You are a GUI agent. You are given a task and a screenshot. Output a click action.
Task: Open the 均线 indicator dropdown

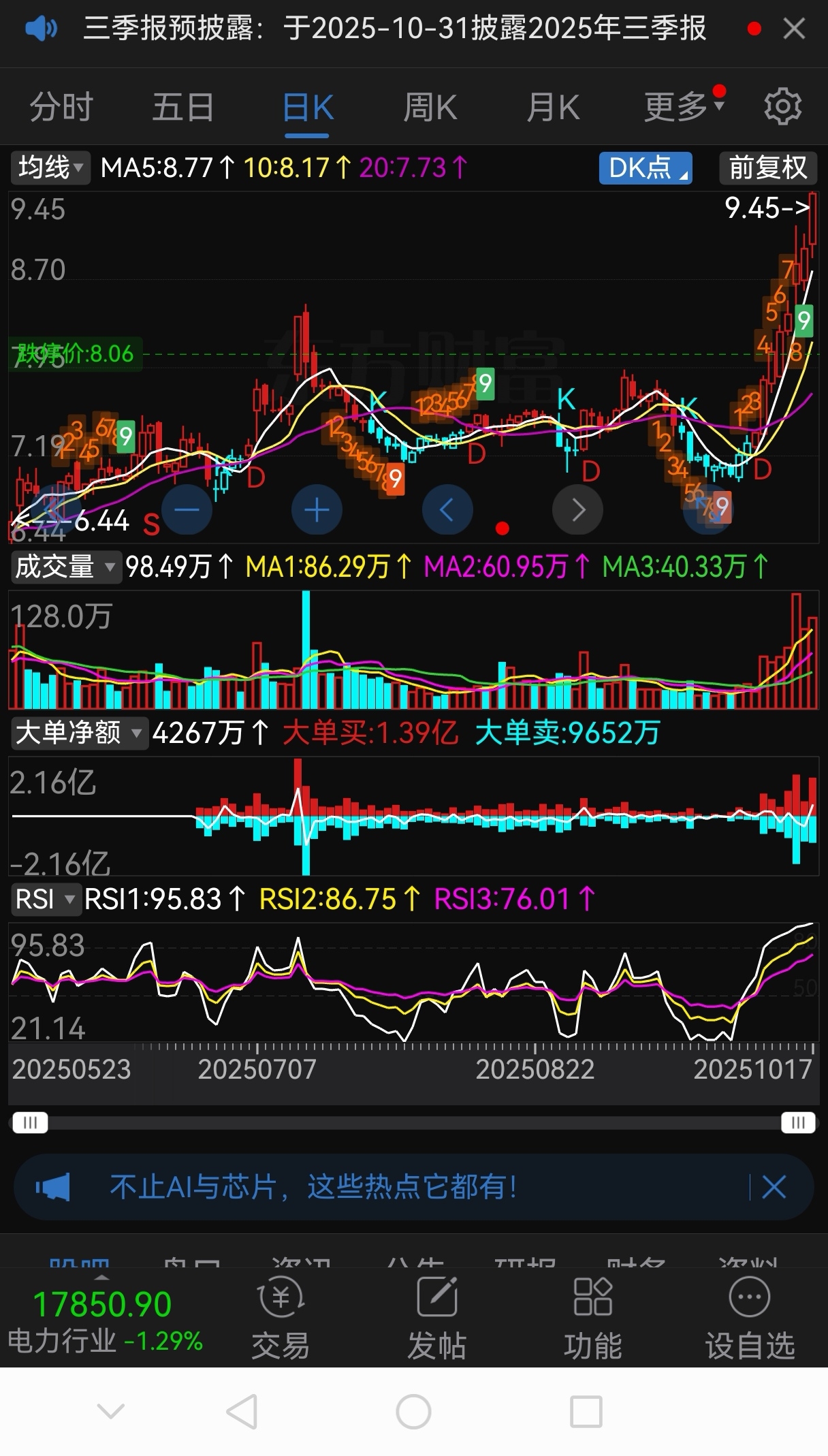click(x=50, y=168)
